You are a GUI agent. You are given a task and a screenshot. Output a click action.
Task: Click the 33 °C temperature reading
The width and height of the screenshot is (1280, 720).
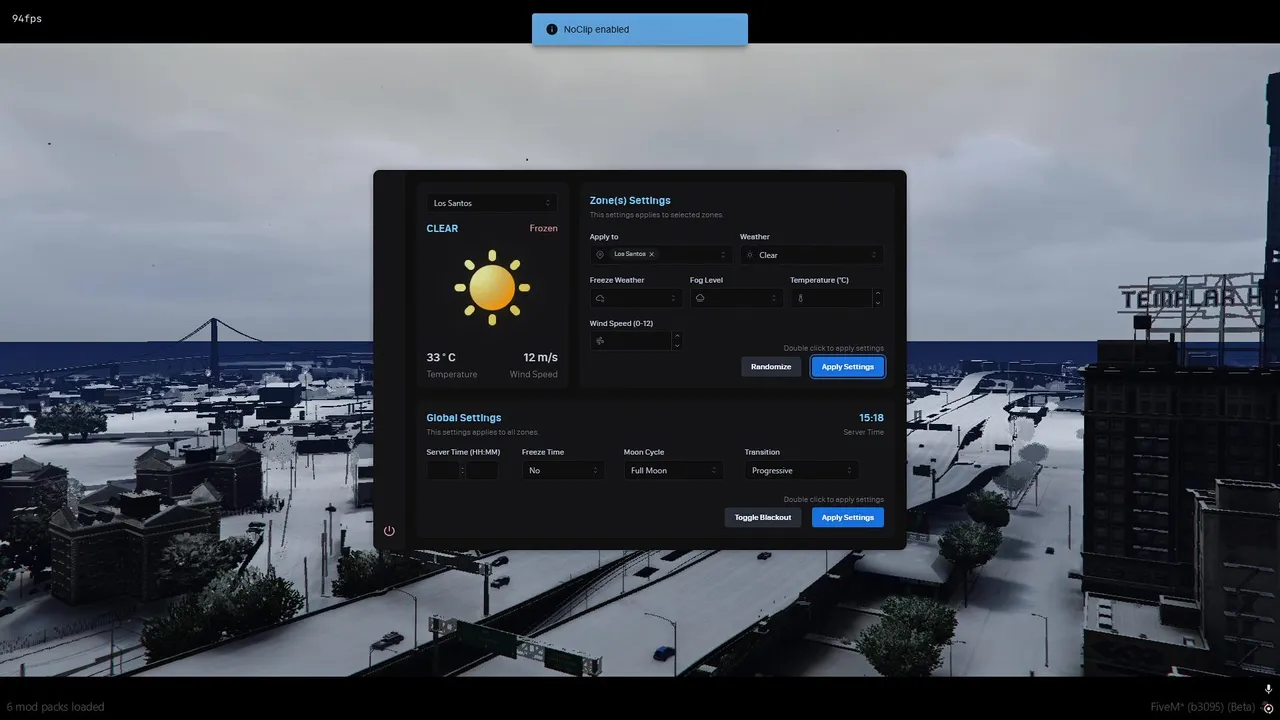441,357
